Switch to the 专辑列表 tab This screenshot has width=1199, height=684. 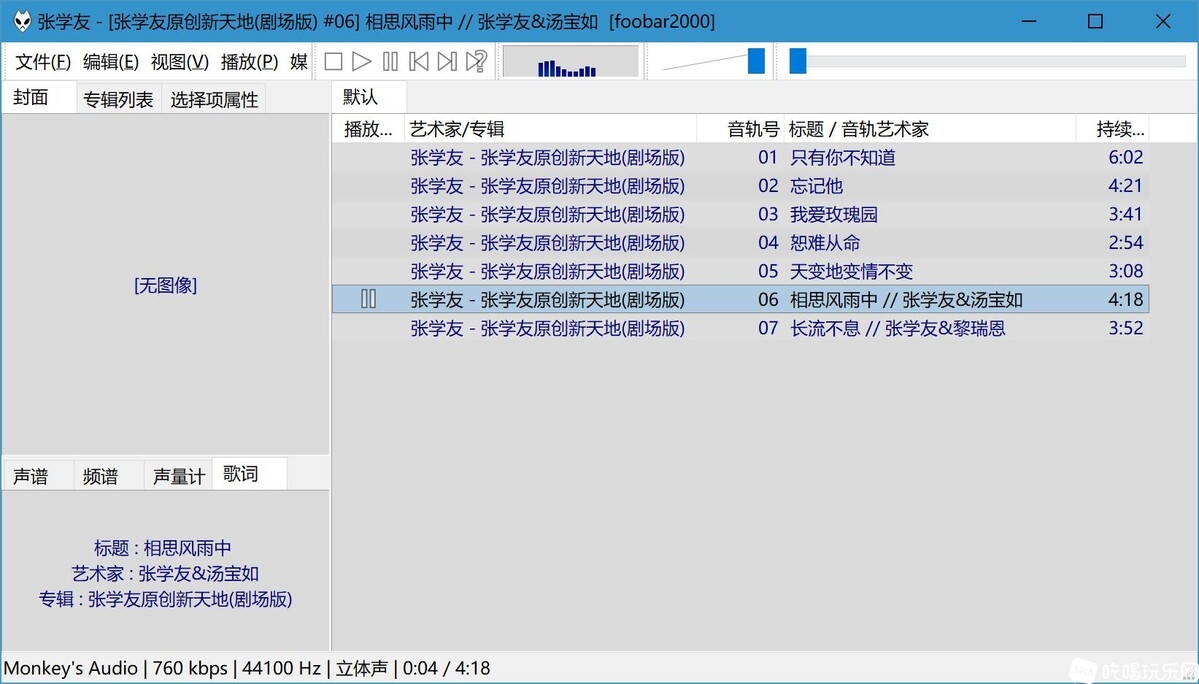(x=119, y=99)
